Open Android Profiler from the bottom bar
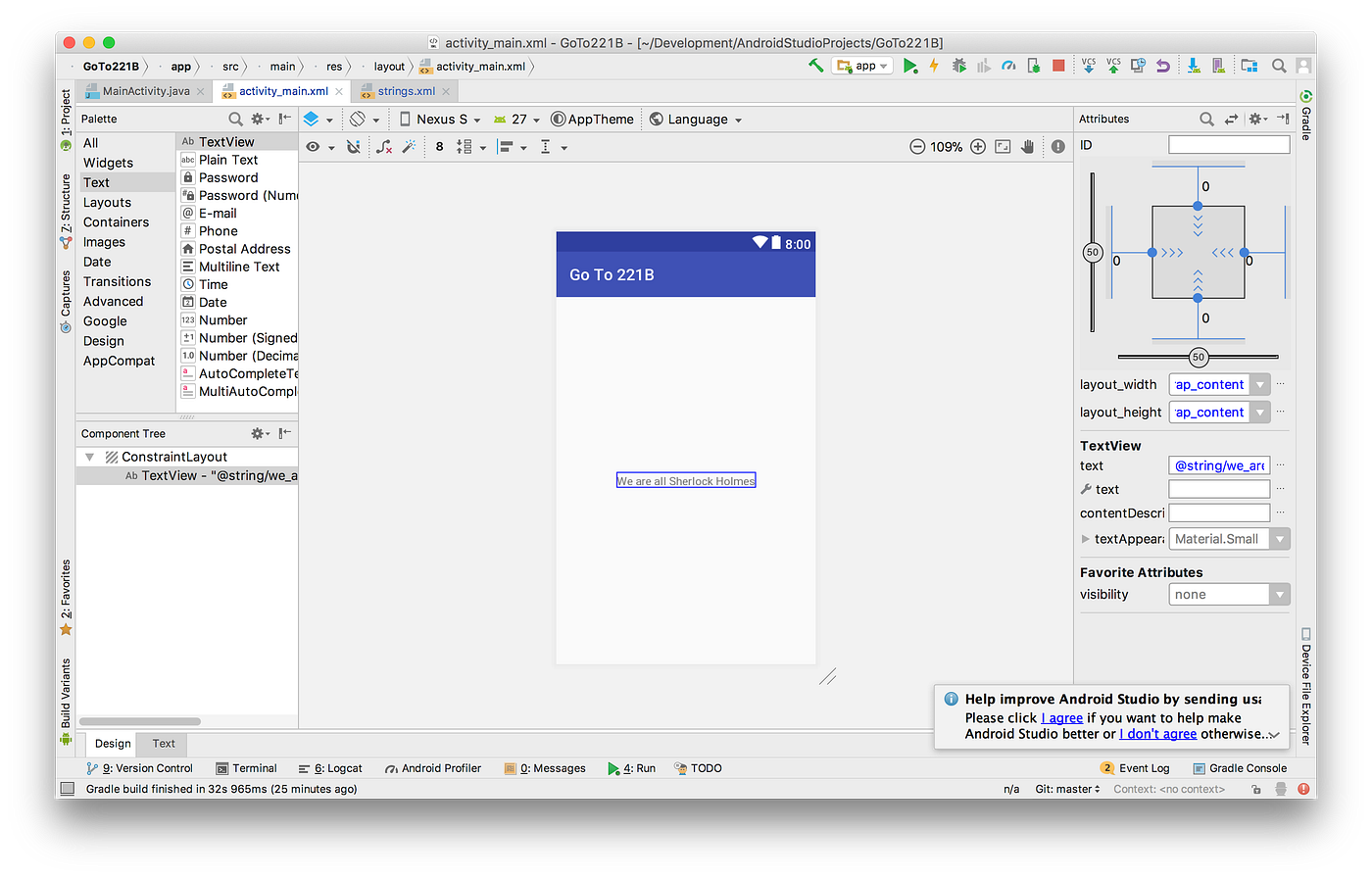The width and height of the screenshot is (1372, 878). click(432, 768)
